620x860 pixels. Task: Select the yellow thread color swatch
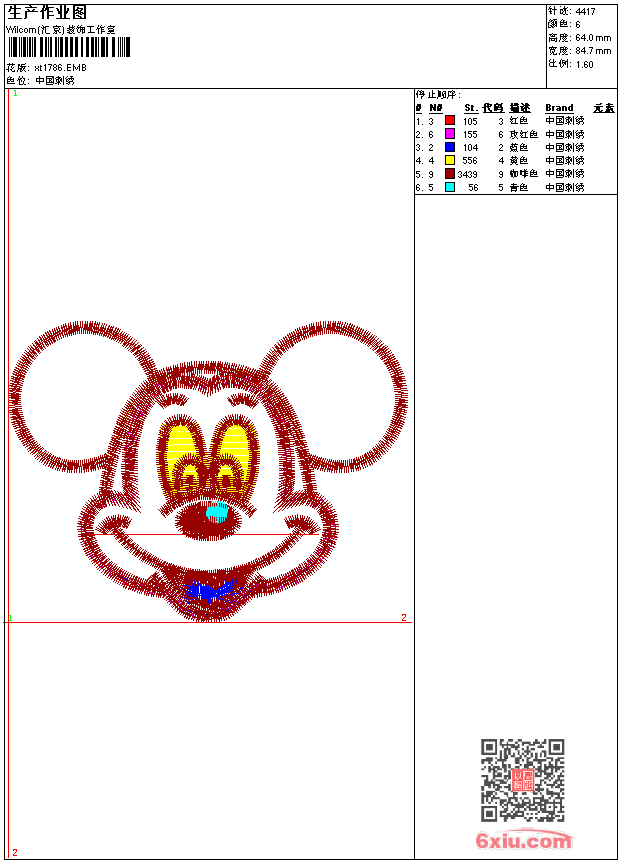pyautogui.click(x=450, y=160)
